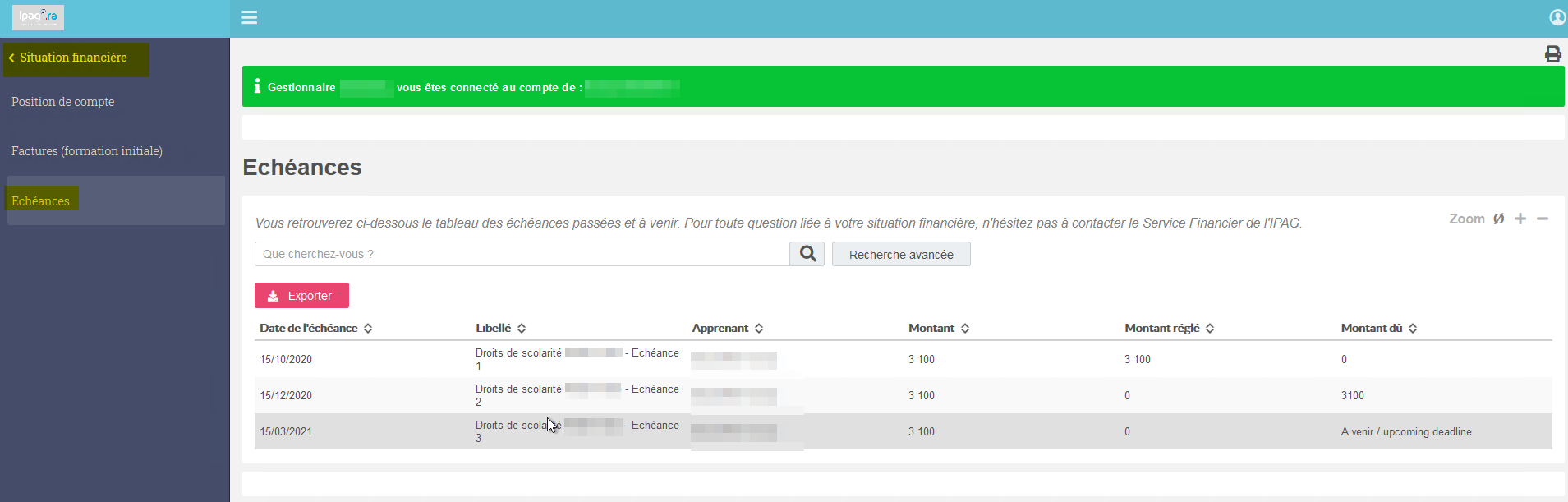Focus the Que cherchez-vous search field
The image size is (1568, 502).
tap(522, 254)
